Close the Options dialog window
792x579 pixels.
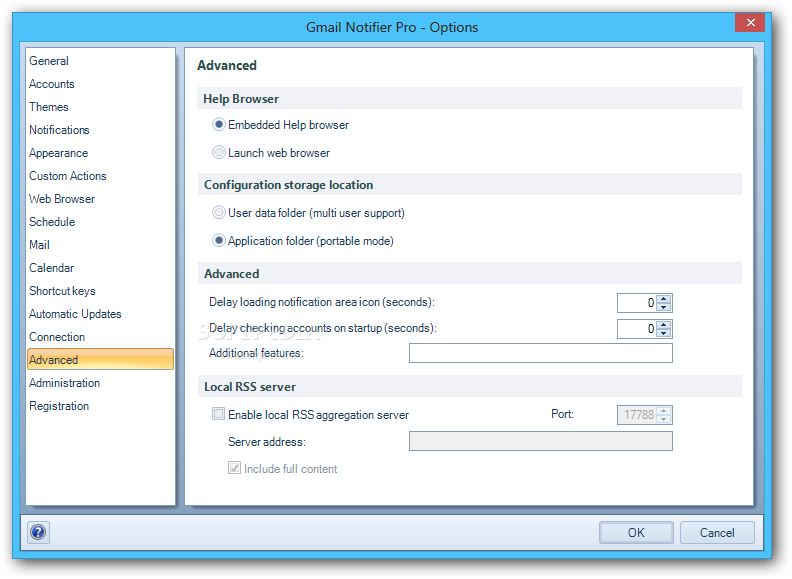pyautogui.click(x=750, y=22)
